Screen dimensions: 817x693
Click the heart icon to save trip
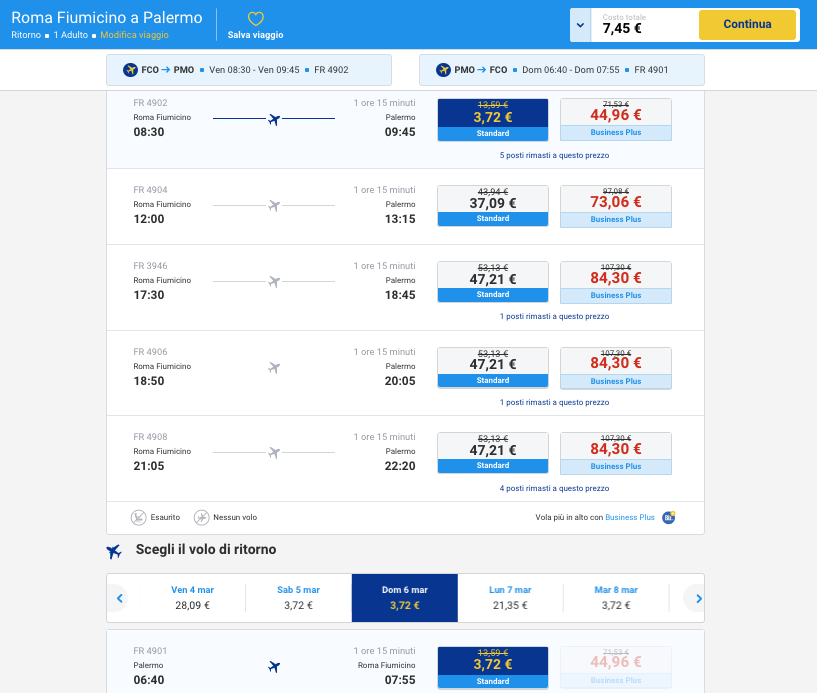coord(255,19)
